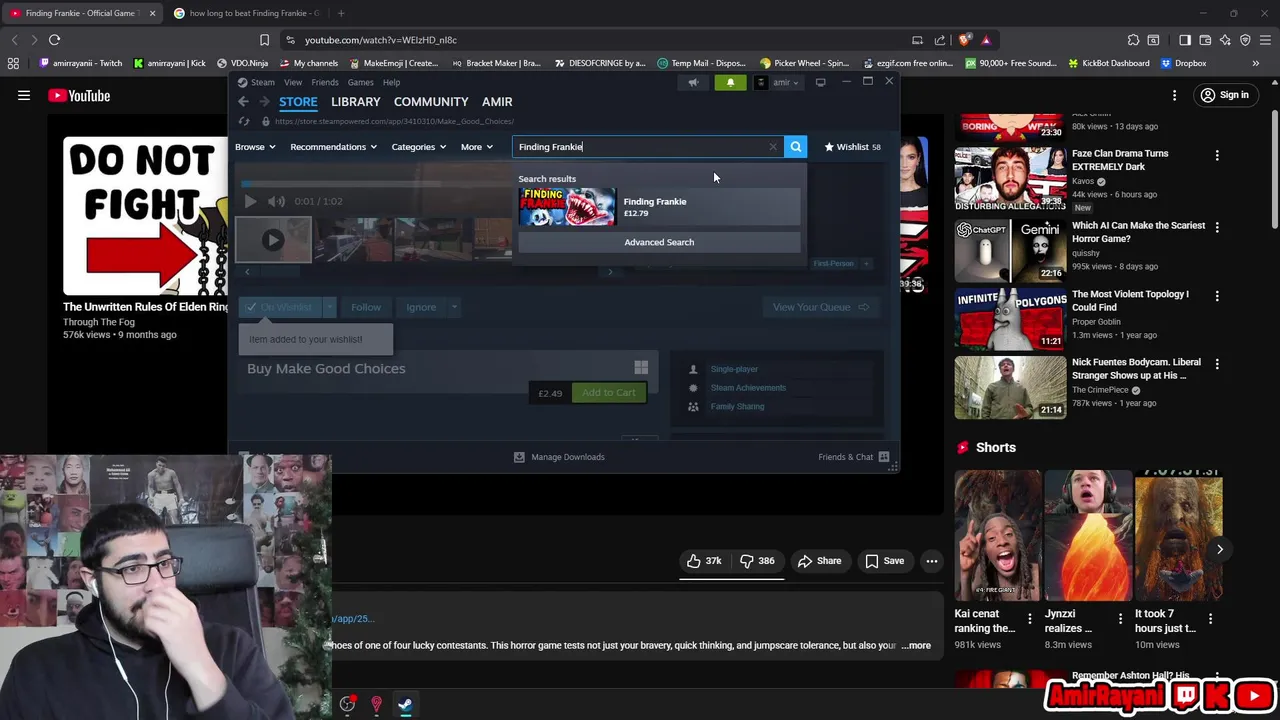The height and width of the screenshot is (720, 1280).
Task: Open Friends & Chat in Steam
Action: (853, 457)
